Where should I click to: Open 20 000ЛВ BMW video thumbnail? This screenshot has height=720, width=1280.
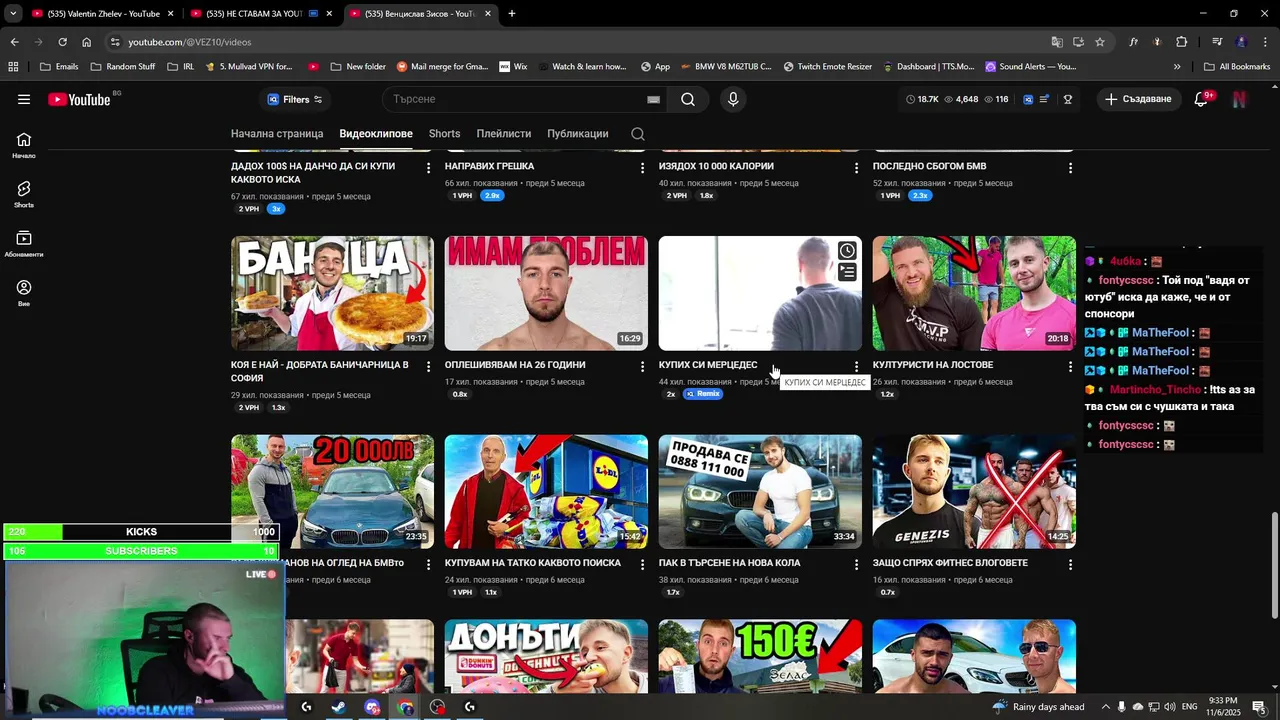coord(332,491)
